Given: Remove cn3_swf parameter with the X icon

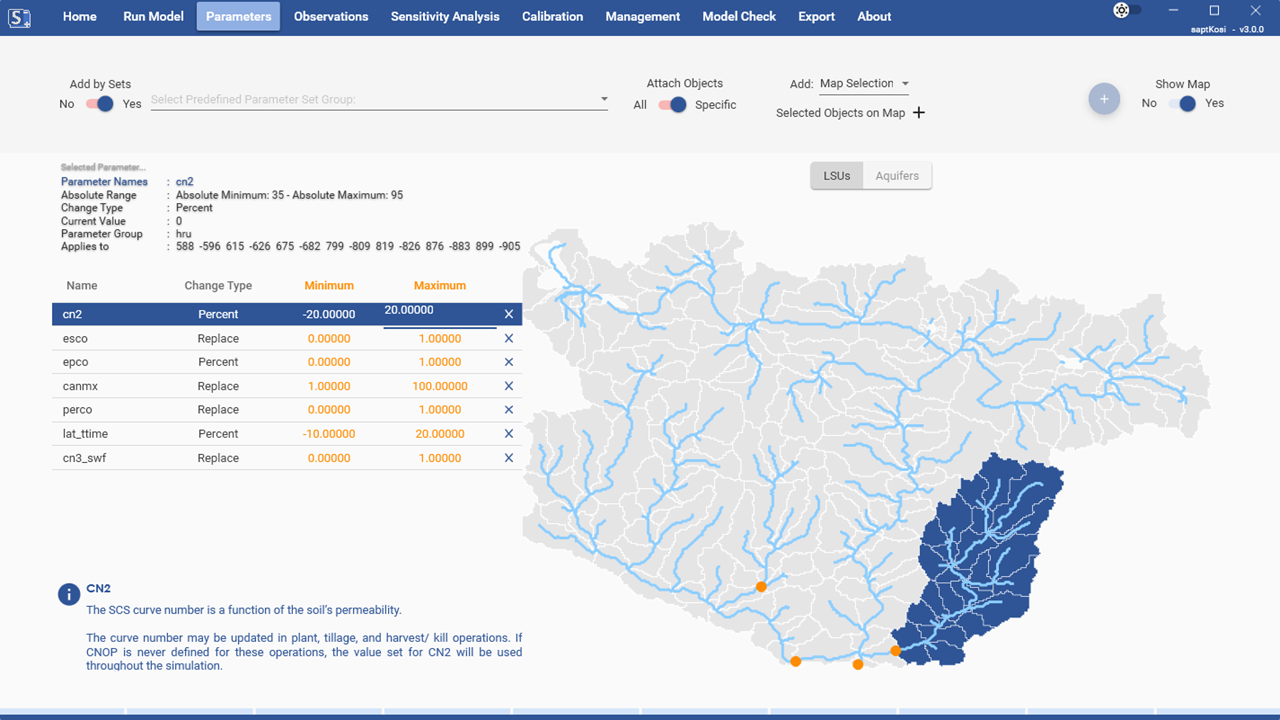Looking at the screenshot, I should [x=509, y=458].
